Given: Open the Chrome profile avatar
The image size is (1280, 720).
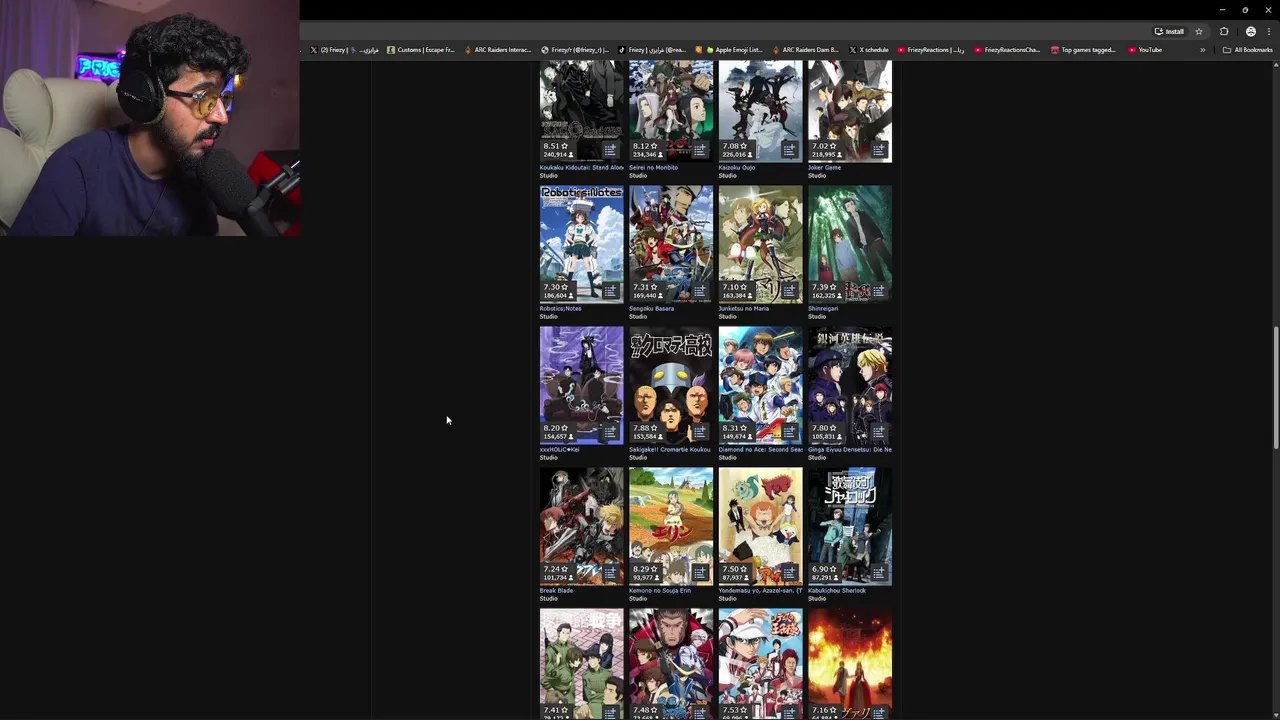Looking at the screenshot, I should tap(1250, 31).
